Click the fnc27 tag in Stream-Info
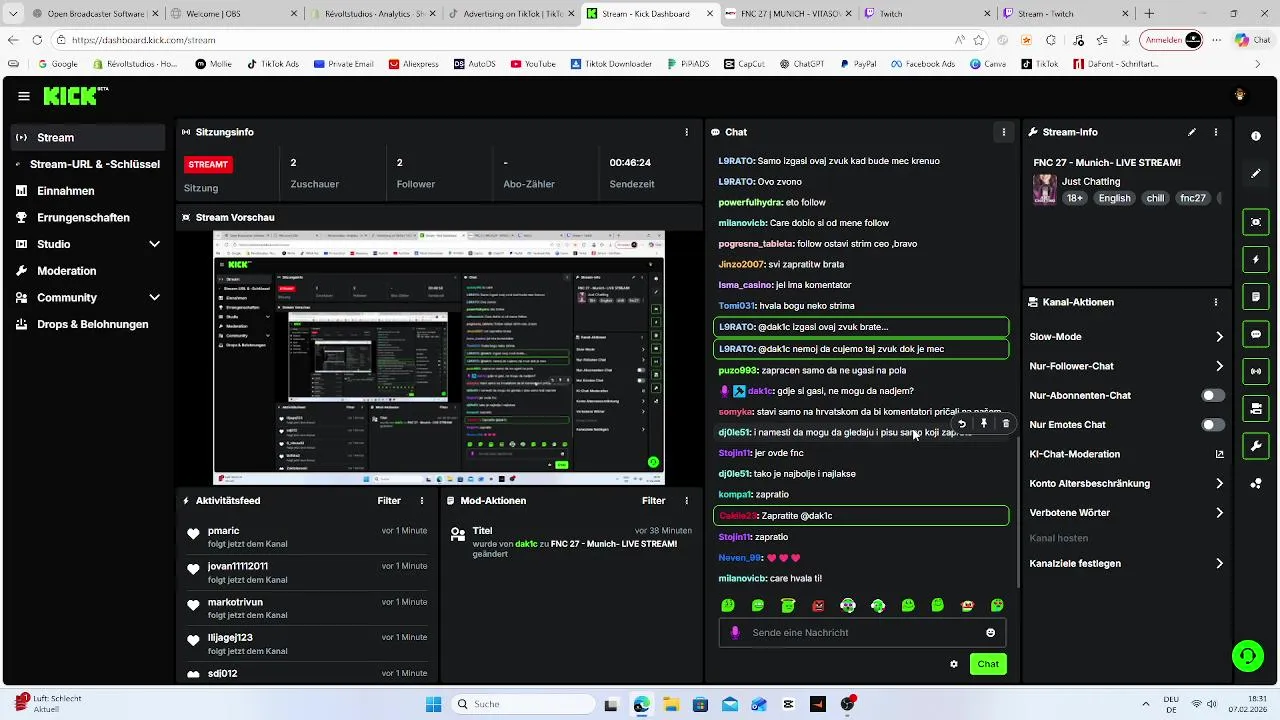This screenshot has height=720, width=1280. pos(1192,198)
